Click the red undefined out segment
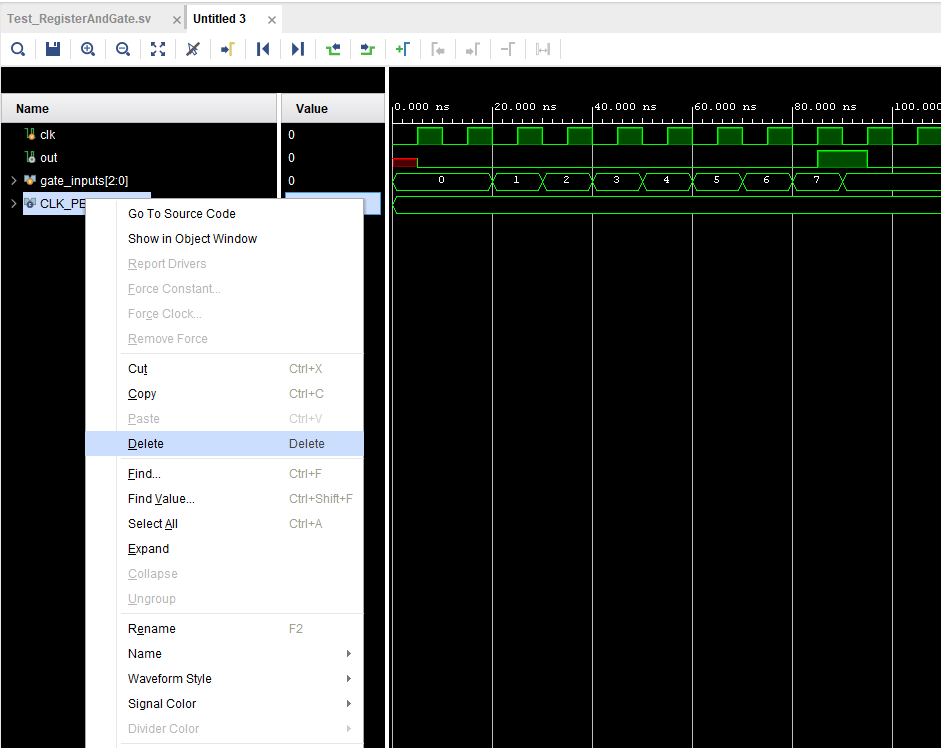The image size is (941, 748). click(404, 163)
